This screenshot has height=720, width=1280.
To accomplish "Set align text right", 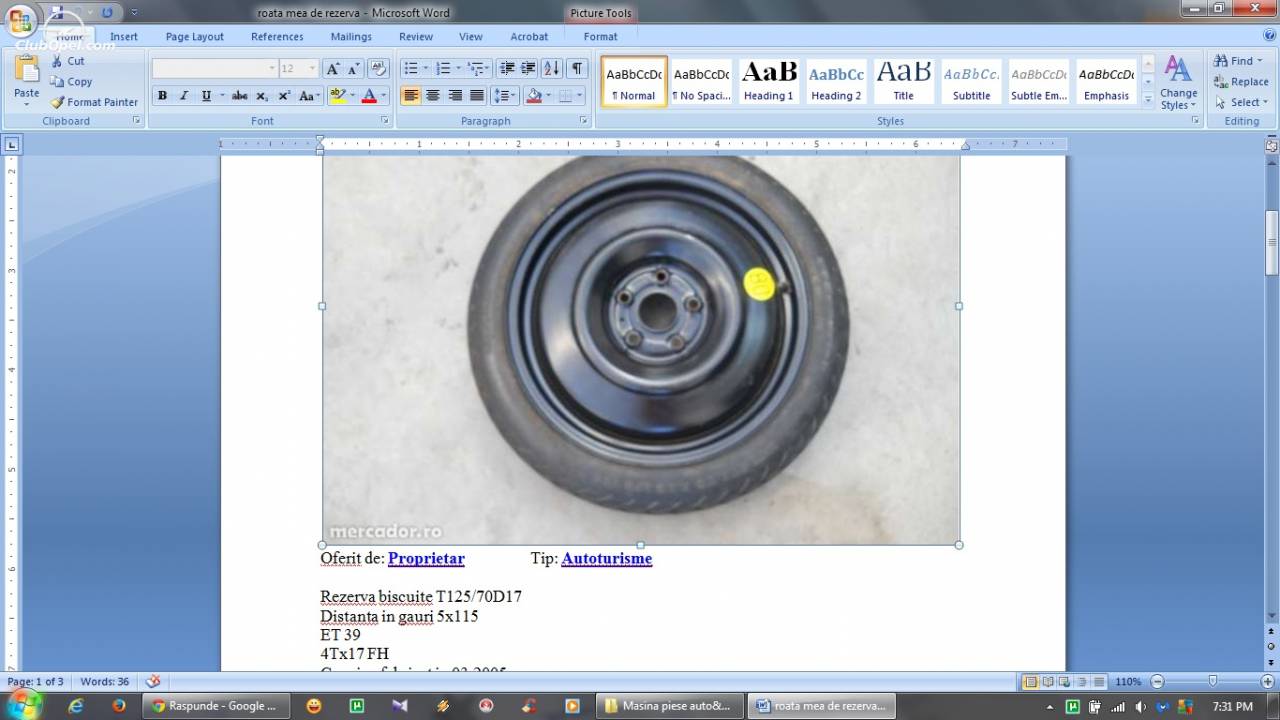I will pos(455,96).
